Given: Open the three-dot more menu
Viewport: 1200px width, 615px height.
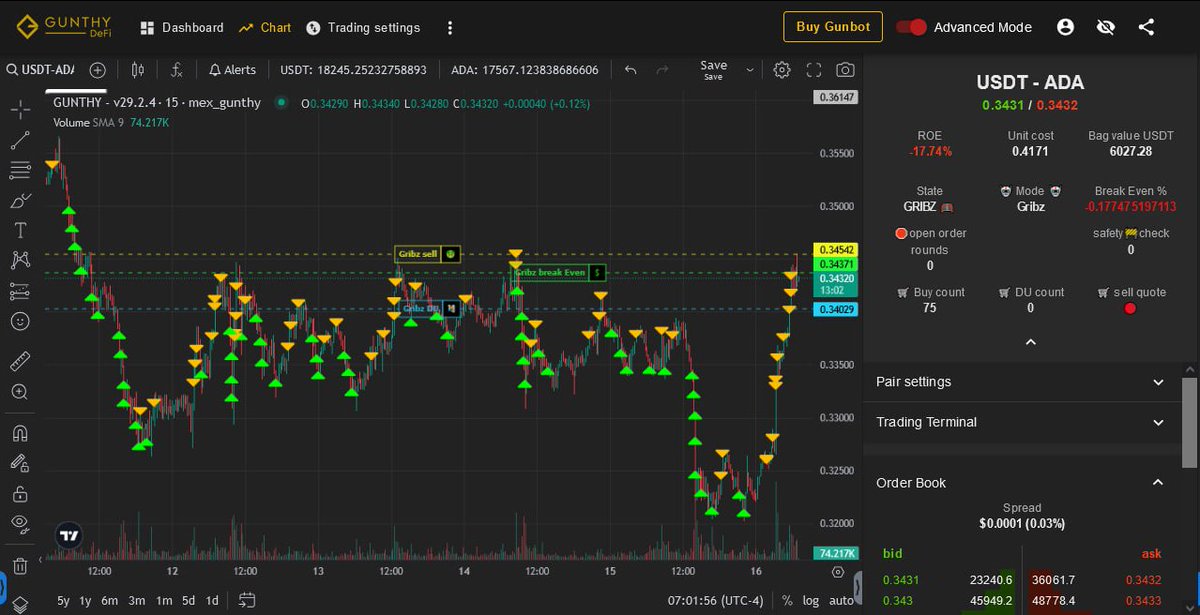Looking at the screenshot, I should pos(450,28).
